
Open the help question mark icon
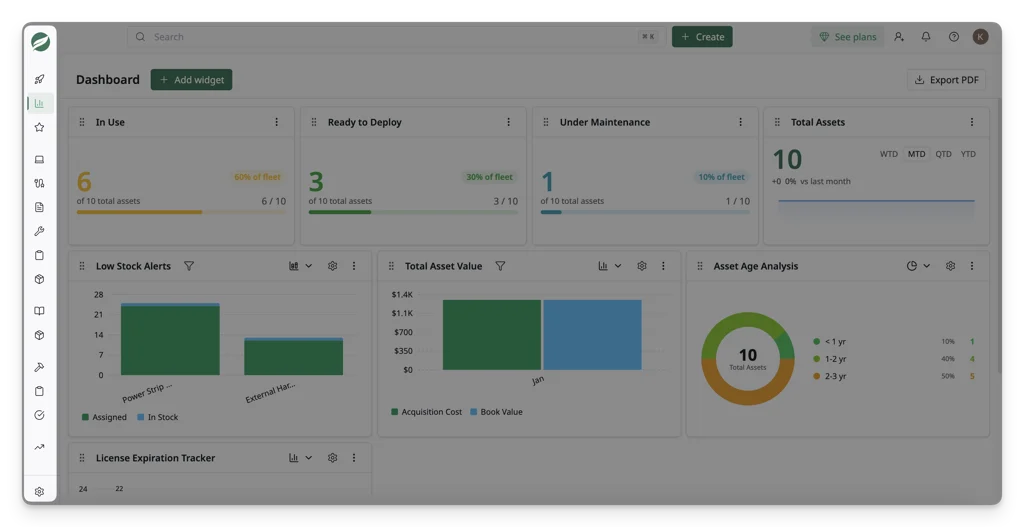953,37
